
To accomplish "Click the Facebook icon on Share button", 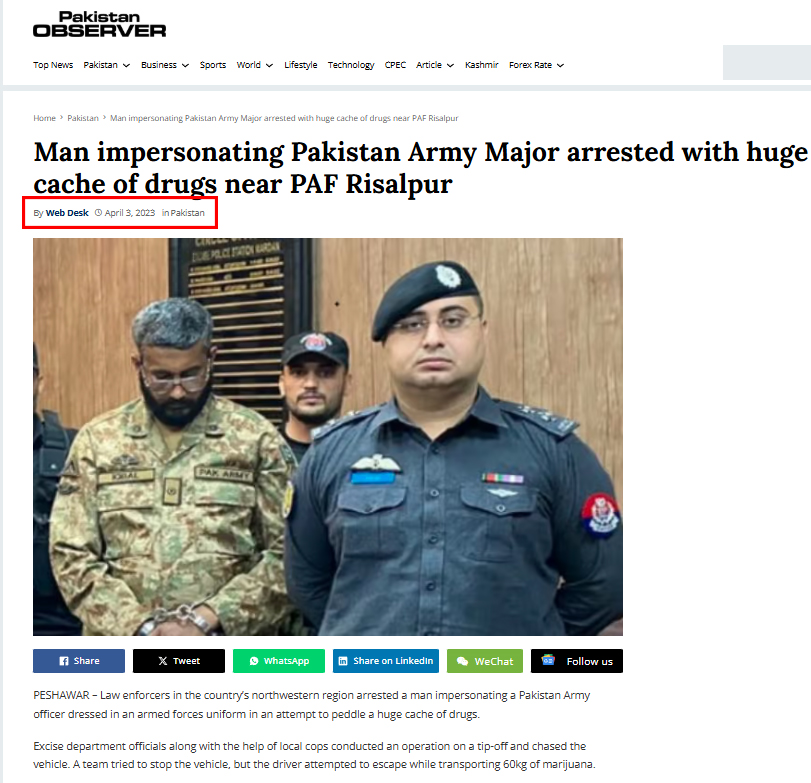I will coord(64,661).
